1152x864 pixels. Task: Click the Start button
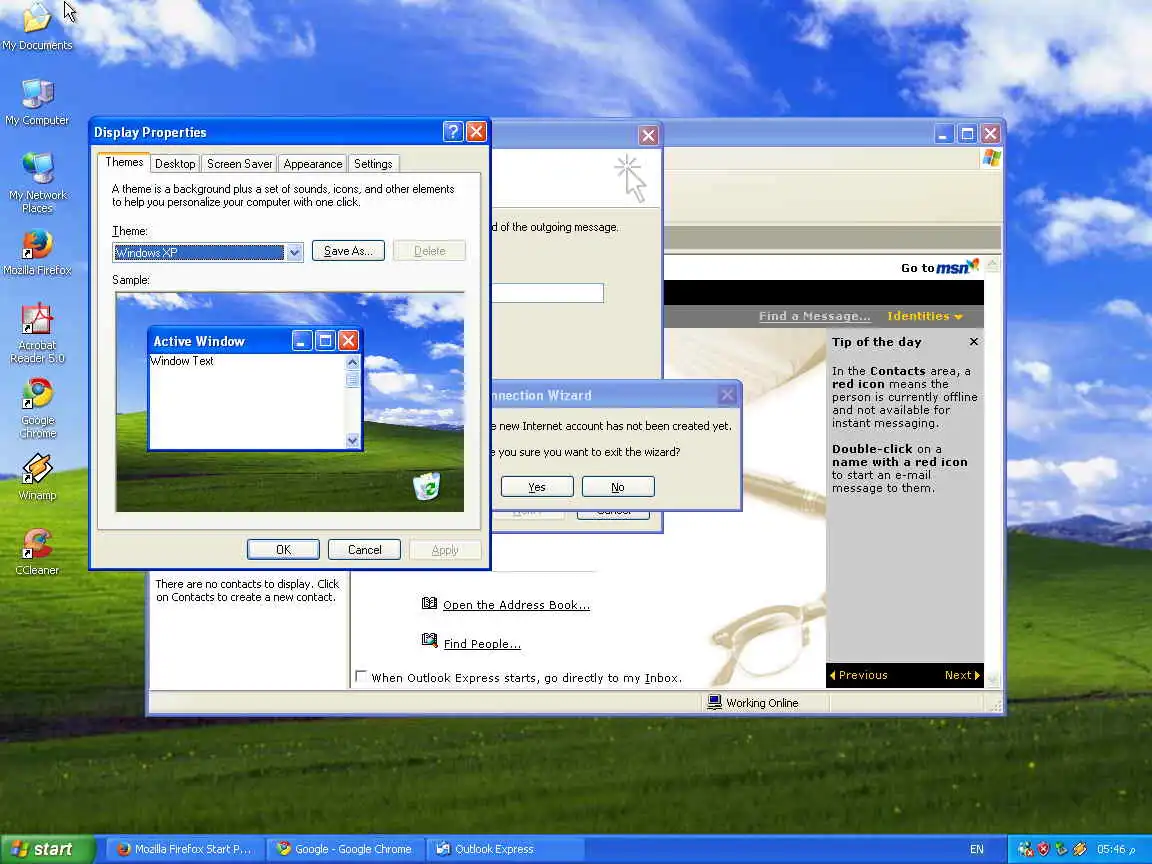47,849
